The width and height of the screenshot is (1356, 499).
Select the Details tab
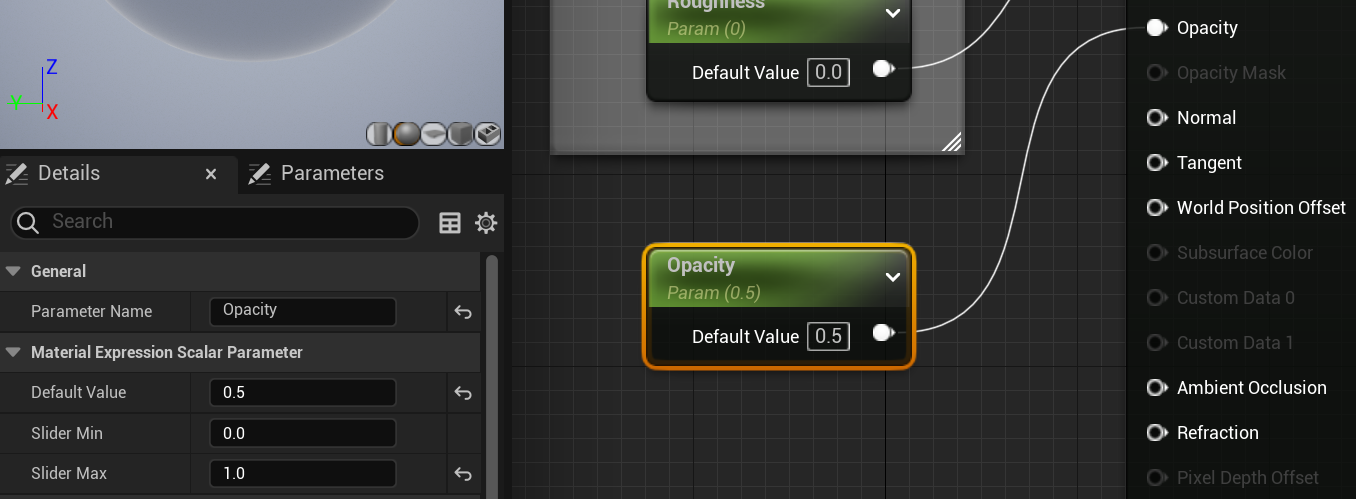click(x=68, y=173)
